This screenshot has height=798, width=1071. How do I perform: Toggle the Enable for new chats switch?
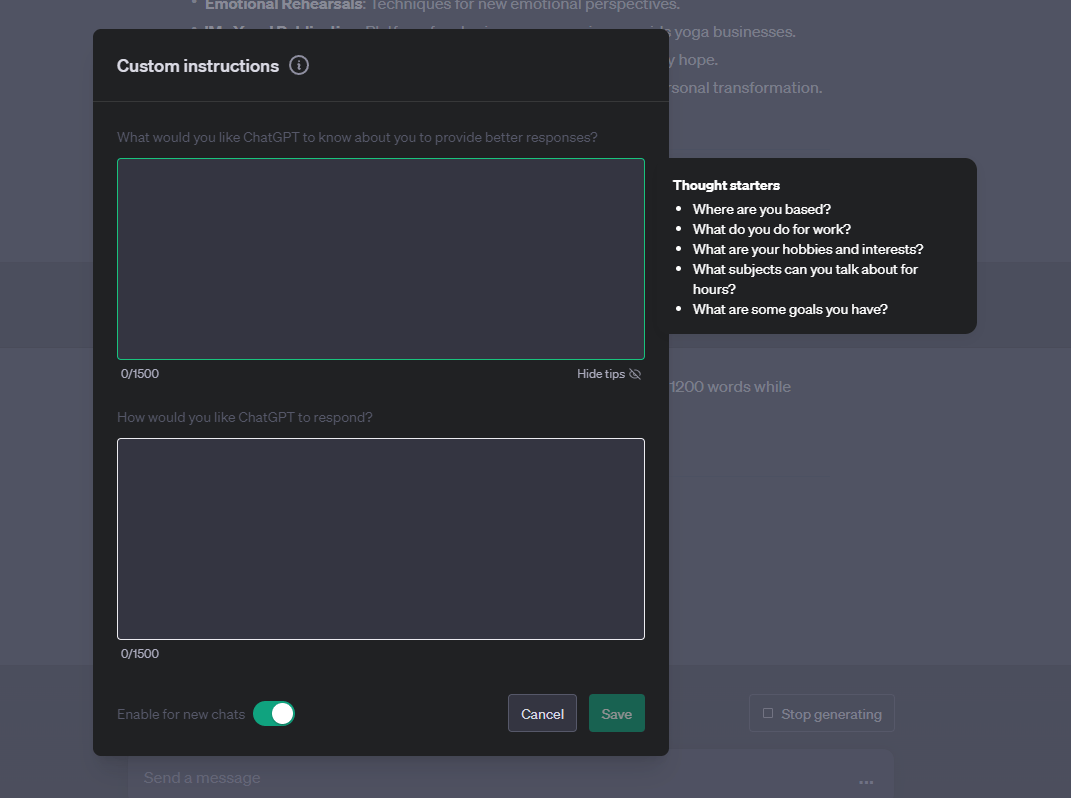[x=274, y=713]
